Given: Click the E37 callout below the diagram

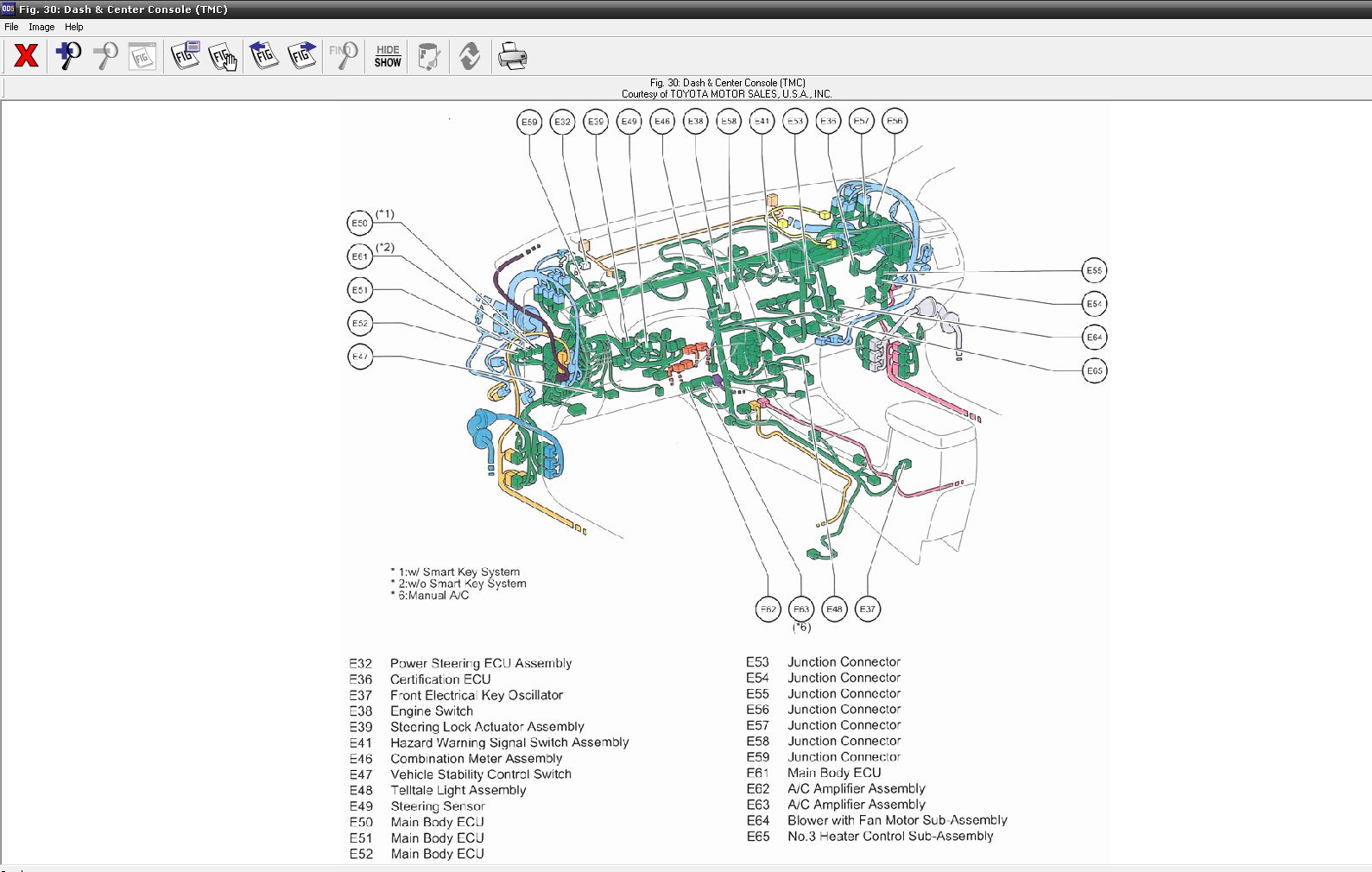Looking at the screenshot, I should 867,609.
